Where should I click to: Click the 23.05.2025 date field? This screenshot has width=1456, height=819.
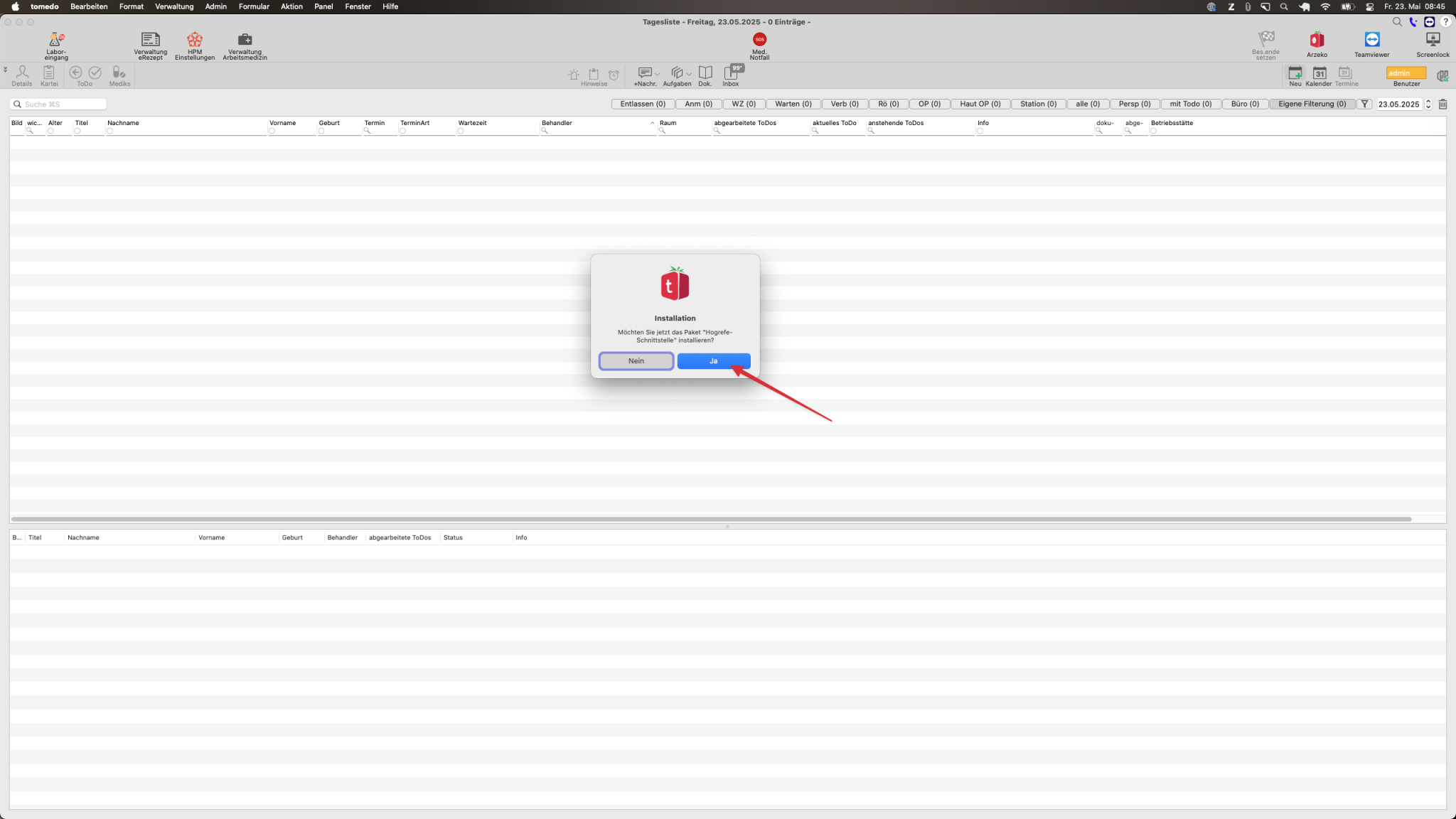[1399, 104]
